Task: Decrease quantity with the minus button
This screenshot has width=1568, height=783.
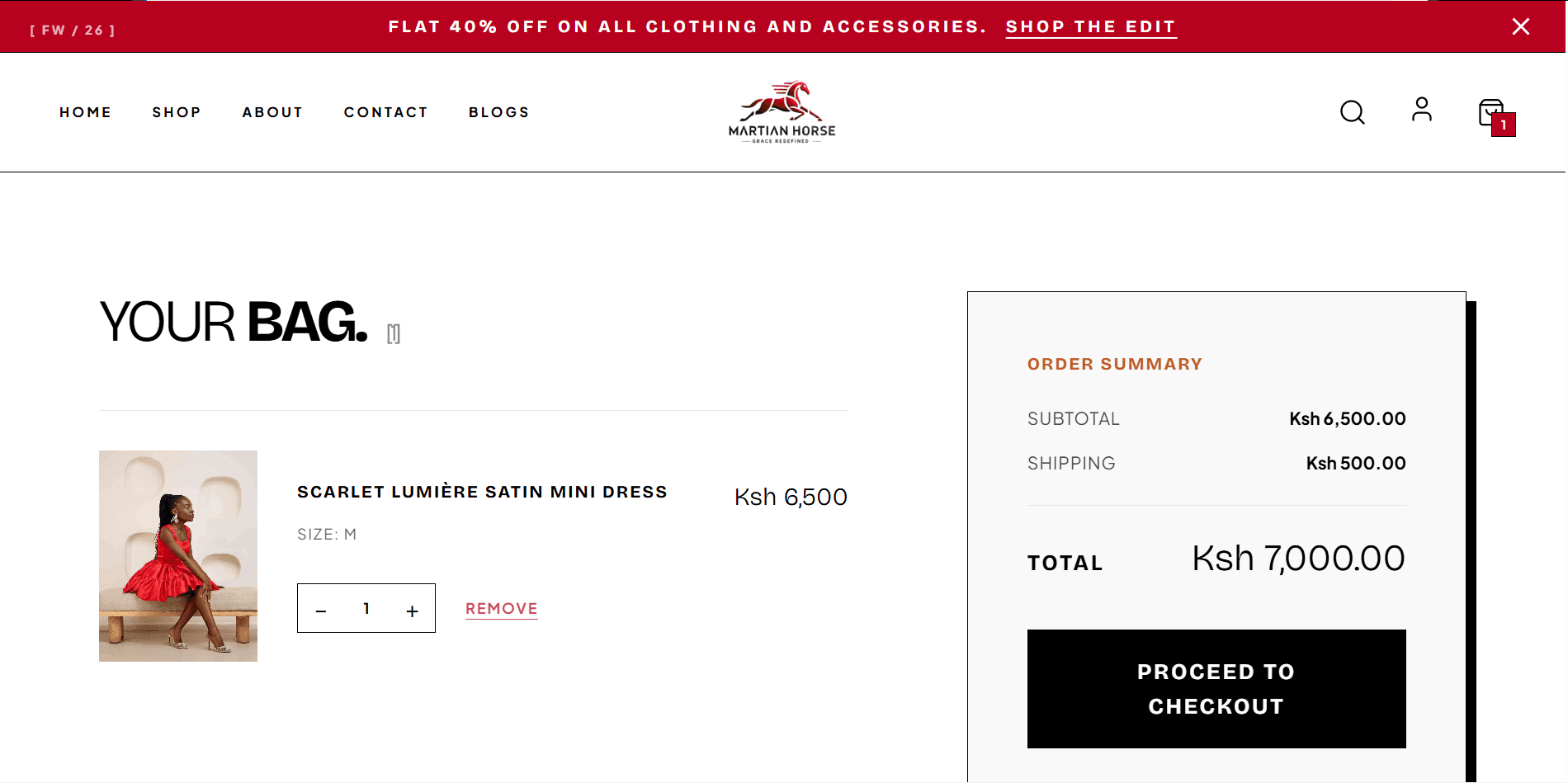Action: tap(321, 611)
